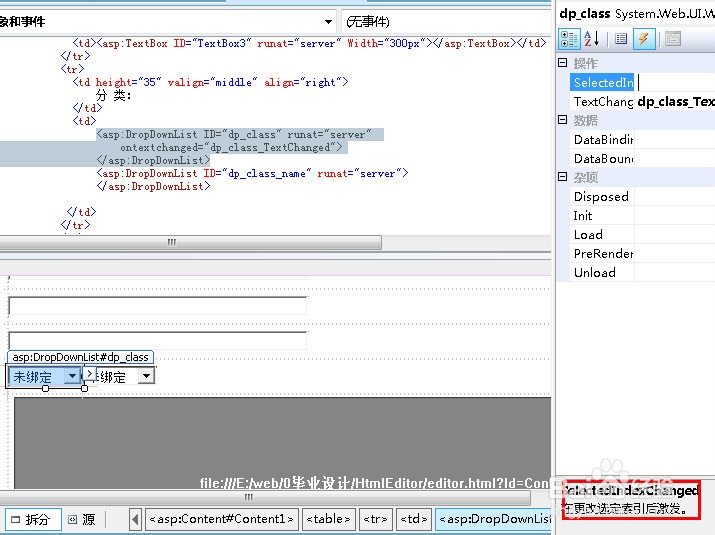
Task: Click the dp_class_TextChanged handler value
Action: coord(675,102)
